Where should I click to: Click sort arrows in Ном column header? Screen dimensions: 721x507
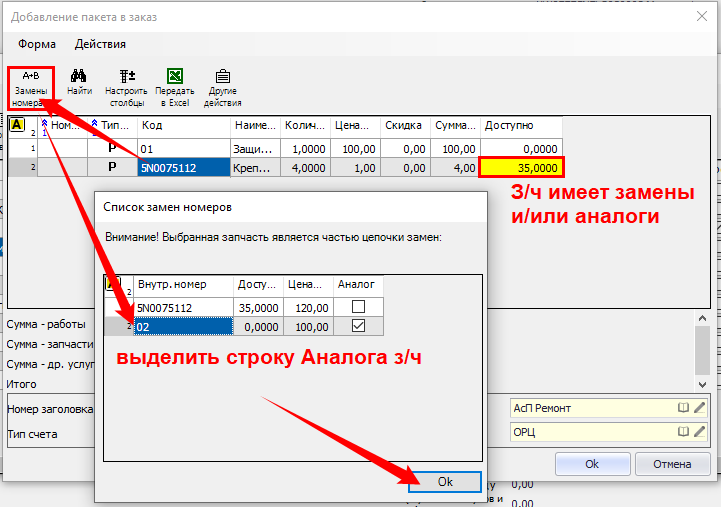tap(43, 124)
